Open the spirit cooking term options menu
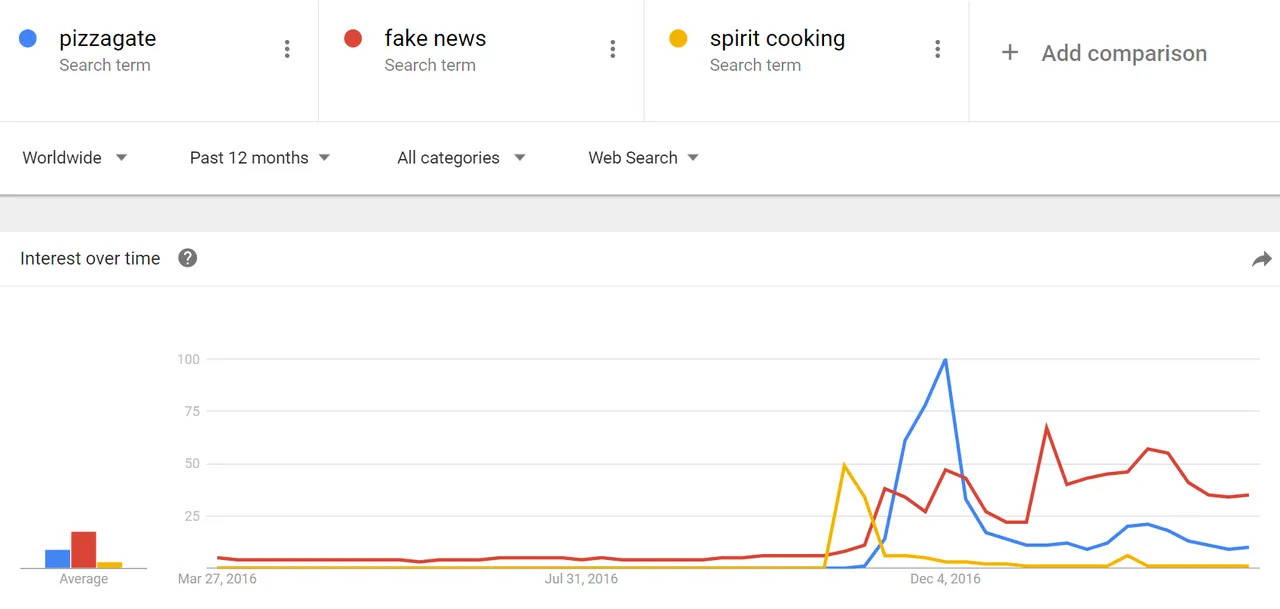 (937, 49)
